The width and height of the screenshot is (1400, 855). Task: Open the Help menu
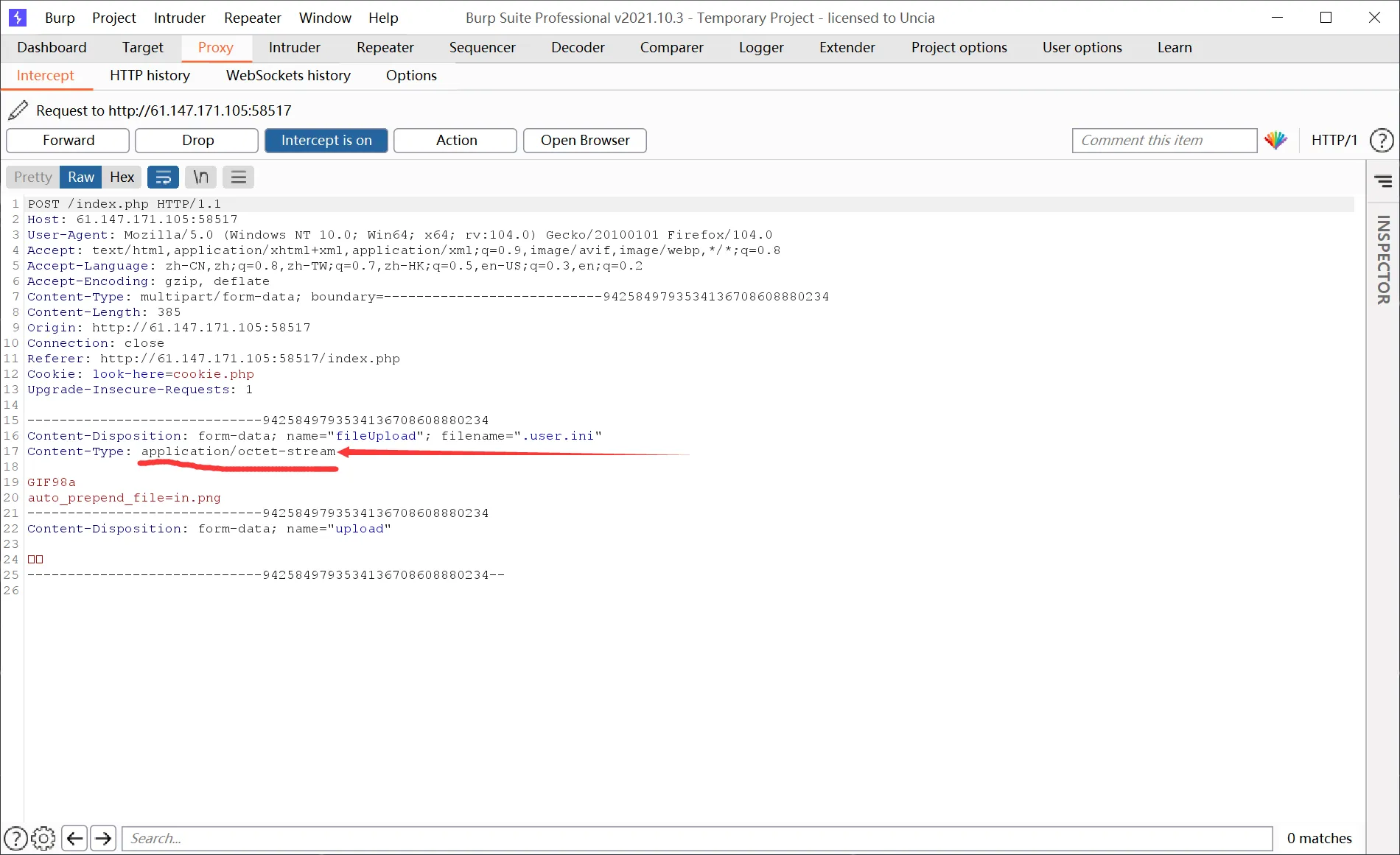[x=383, y=18]
